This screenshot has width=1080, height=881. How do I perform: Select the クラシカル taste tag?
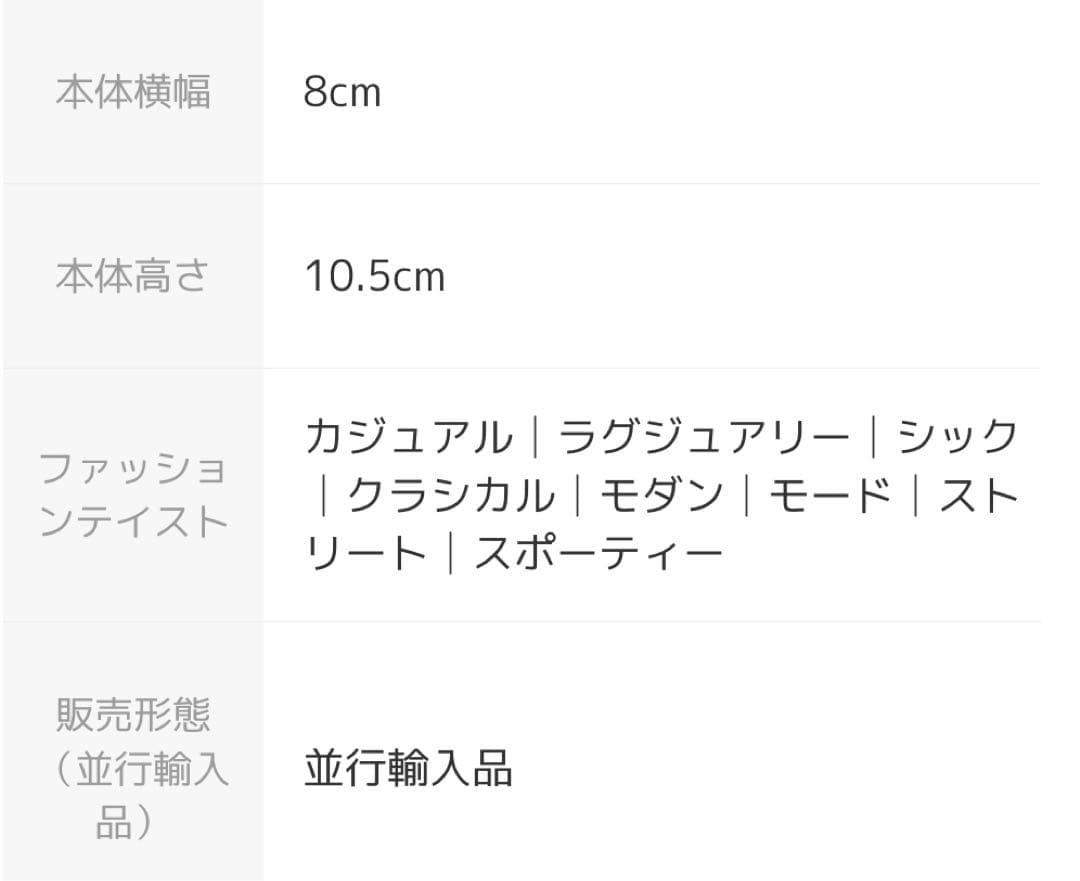click(450, 495)
